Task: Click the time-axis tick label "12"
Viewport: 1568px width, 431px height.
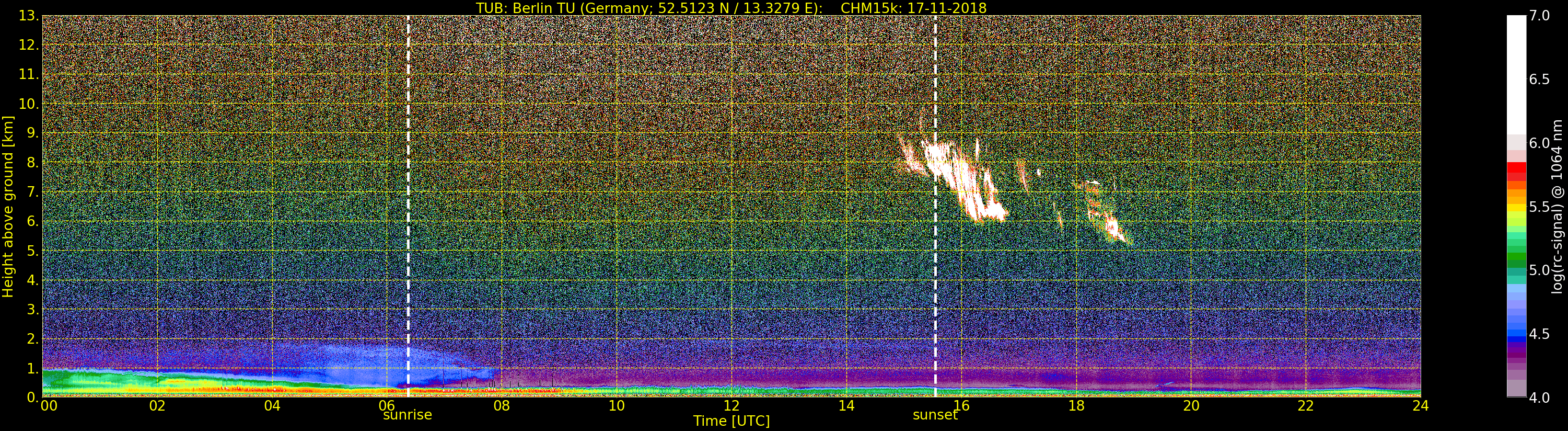Action: pyautogui.click(x=731, y=406)
